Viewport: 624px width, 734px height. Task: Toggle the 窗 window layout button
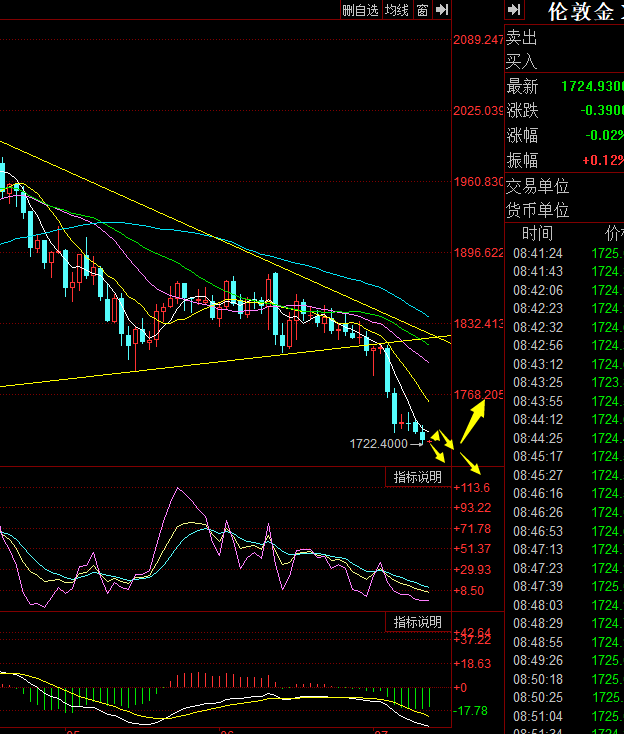coord(422,10)
